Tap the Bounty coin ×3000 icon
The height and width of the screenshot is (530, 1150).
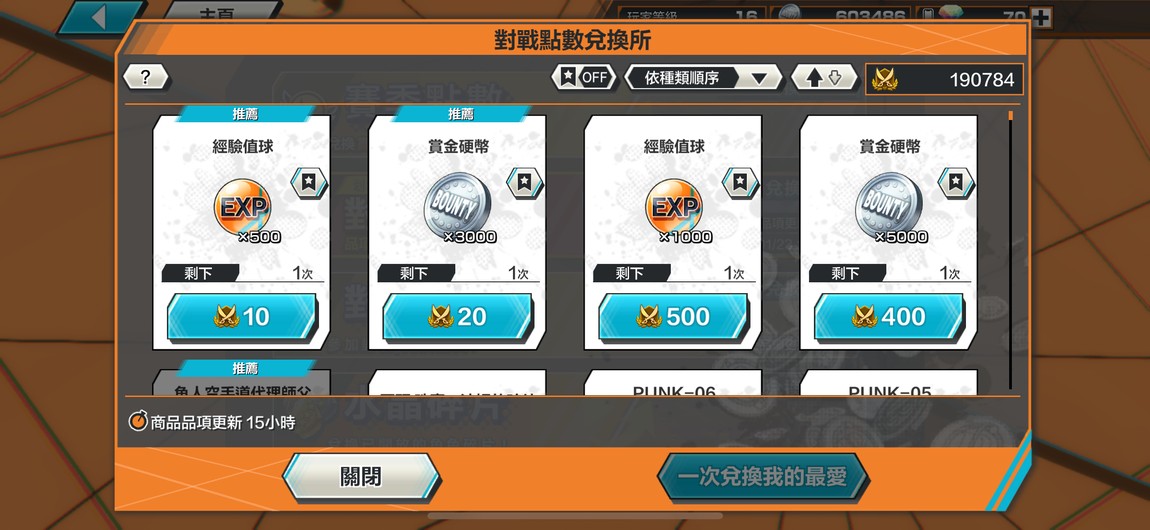point(458,206)
